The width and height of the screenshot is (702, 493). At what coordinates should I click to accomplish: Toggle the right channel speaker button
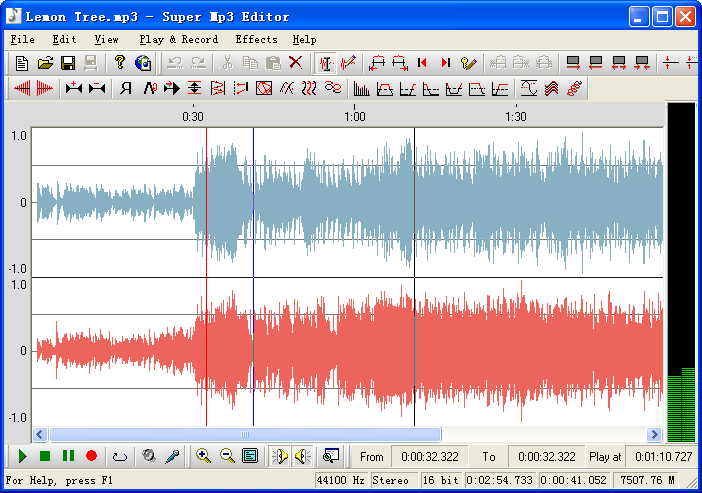click(303, 456)
